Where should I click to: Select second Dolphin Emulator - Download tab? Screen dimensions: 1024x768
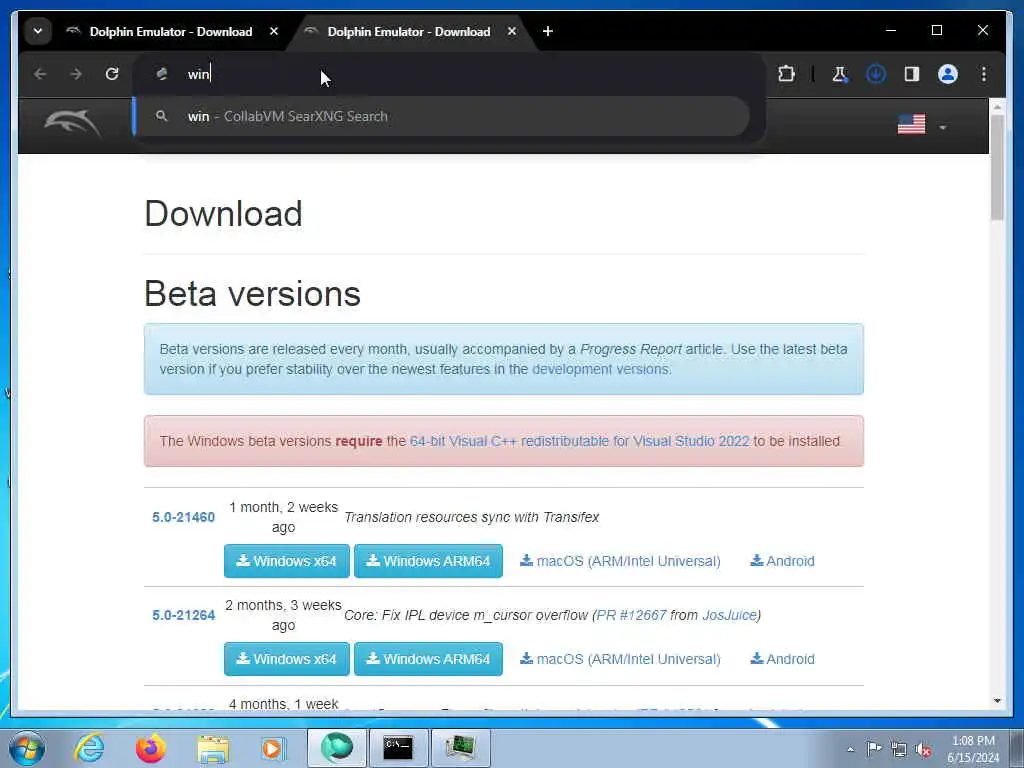click(x=408, y=31)
